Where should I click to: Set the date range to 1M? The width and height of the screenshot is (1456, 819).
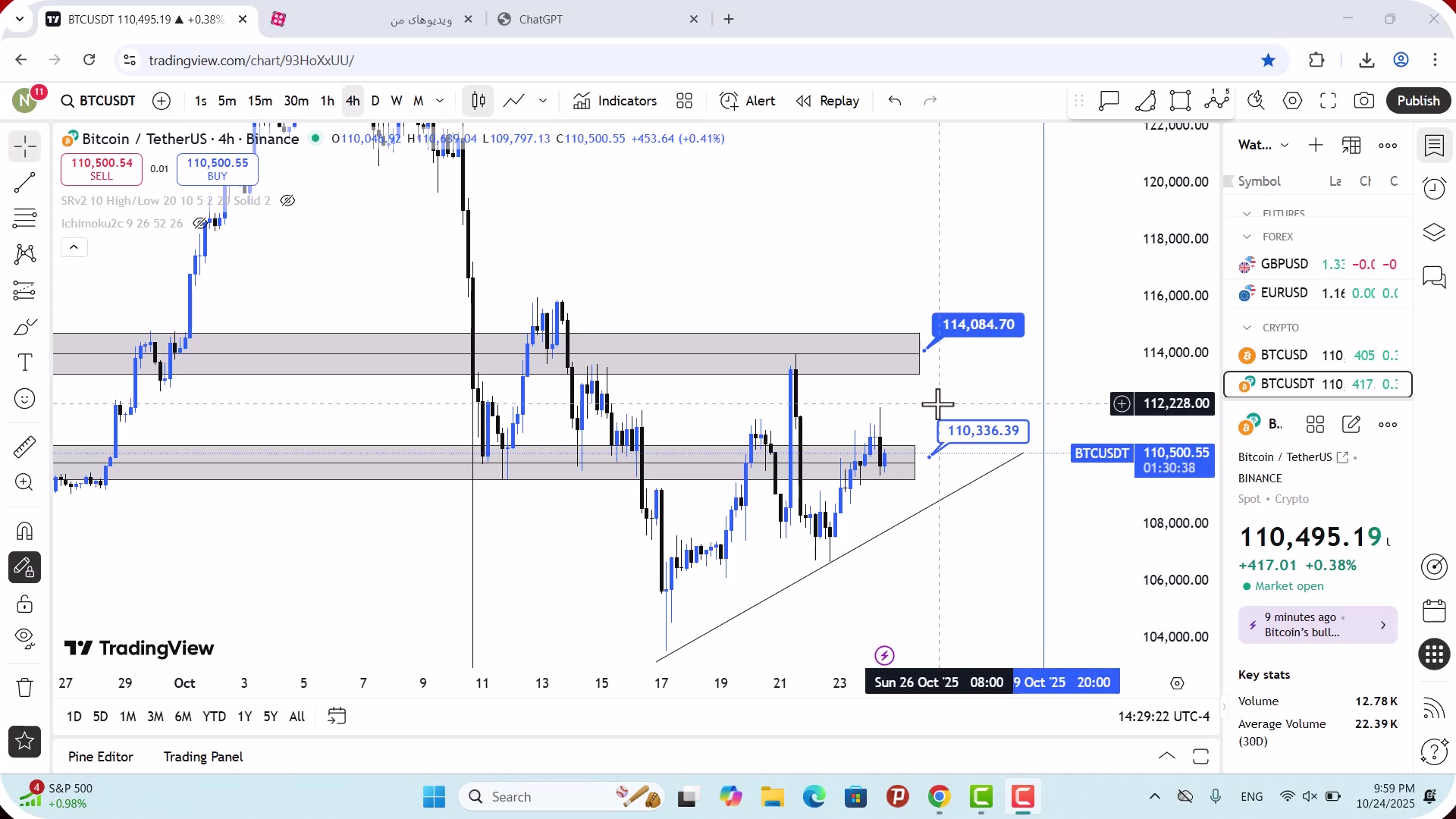[128, 717]
